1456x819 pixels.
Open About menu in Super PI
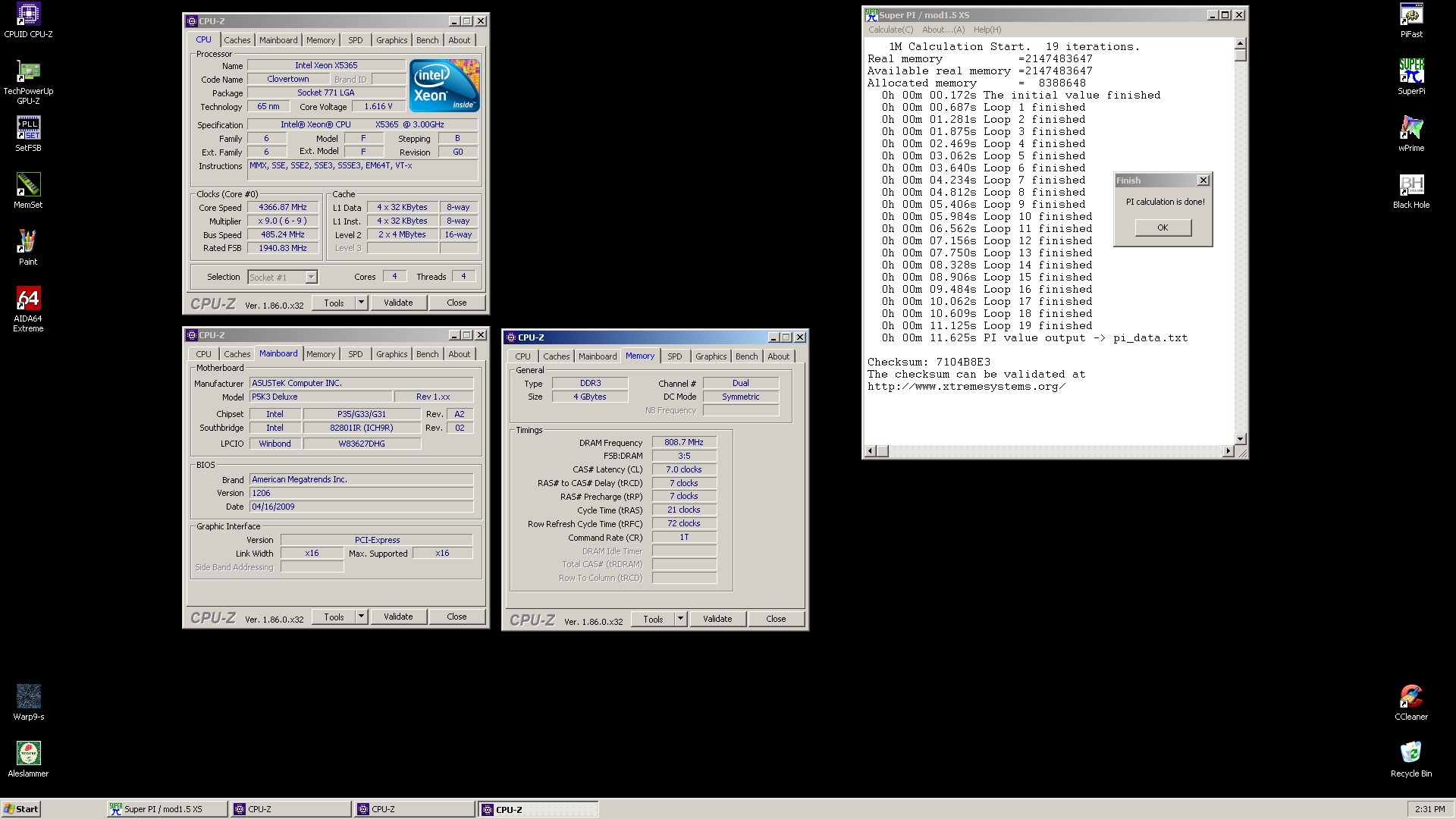click(x=943, y=30)
